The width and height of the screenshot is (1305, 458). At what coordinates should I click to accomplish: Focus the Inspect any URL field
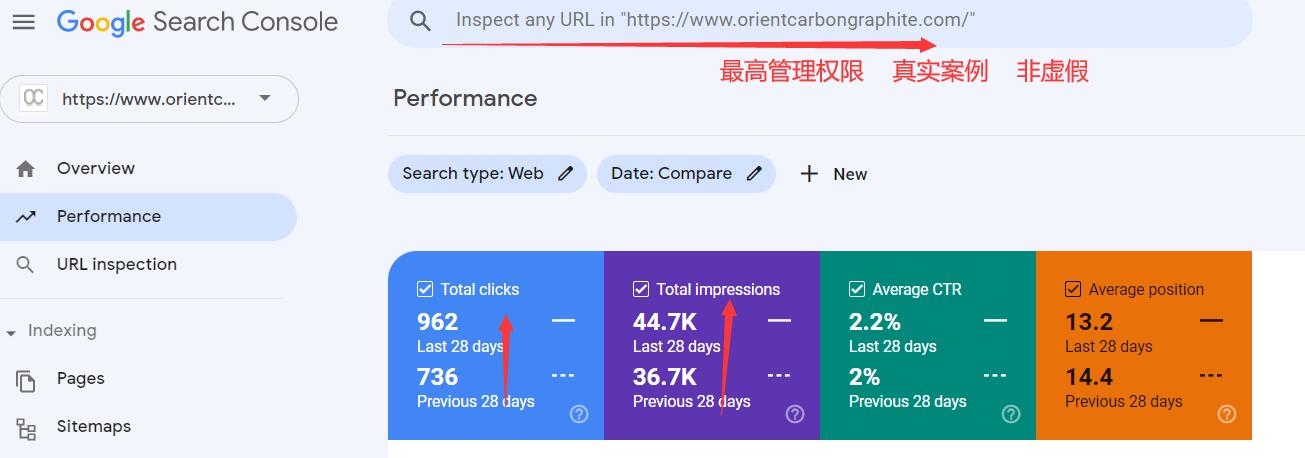pyautogui.click(x=819, y=20)
